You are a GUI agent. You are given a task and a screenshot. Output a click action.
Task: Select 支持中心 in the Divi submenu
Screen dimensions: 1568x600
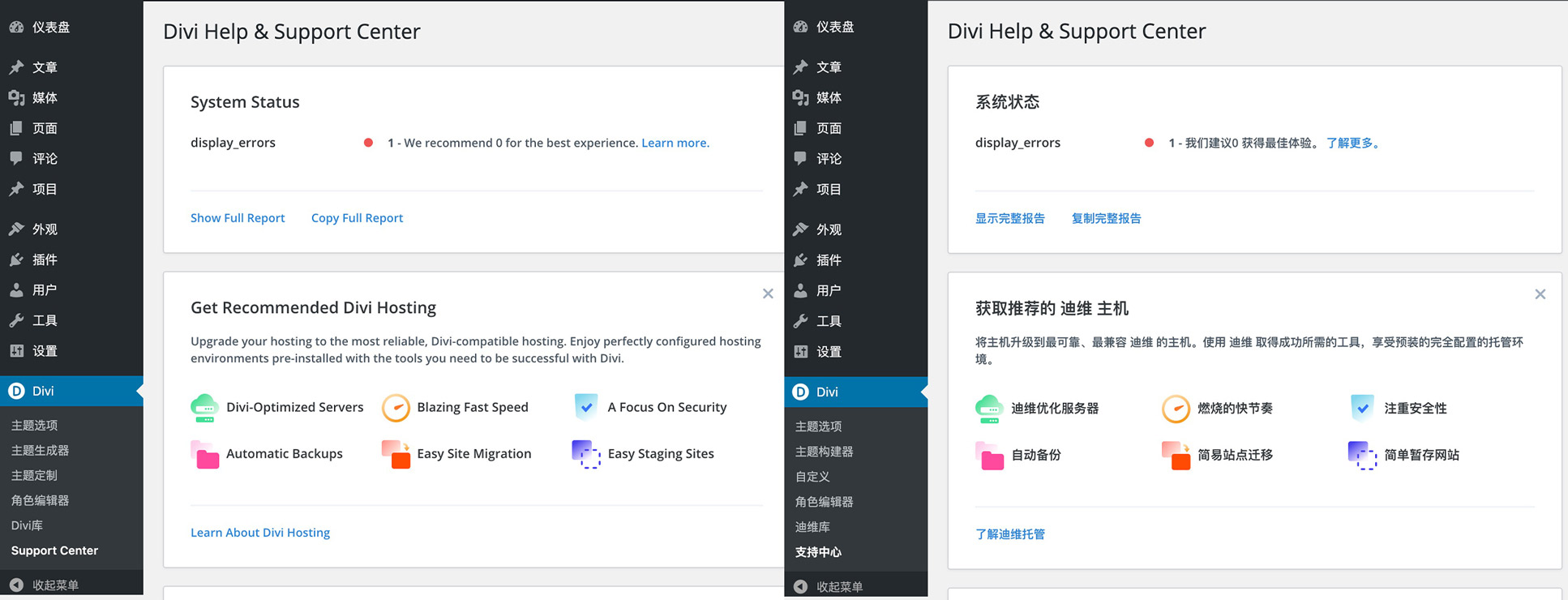click(818, 552)
